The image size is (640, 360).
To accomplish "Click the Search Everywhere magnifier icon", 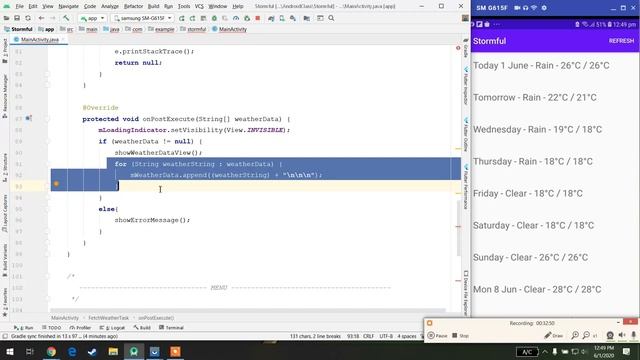I will coord(331,18).
